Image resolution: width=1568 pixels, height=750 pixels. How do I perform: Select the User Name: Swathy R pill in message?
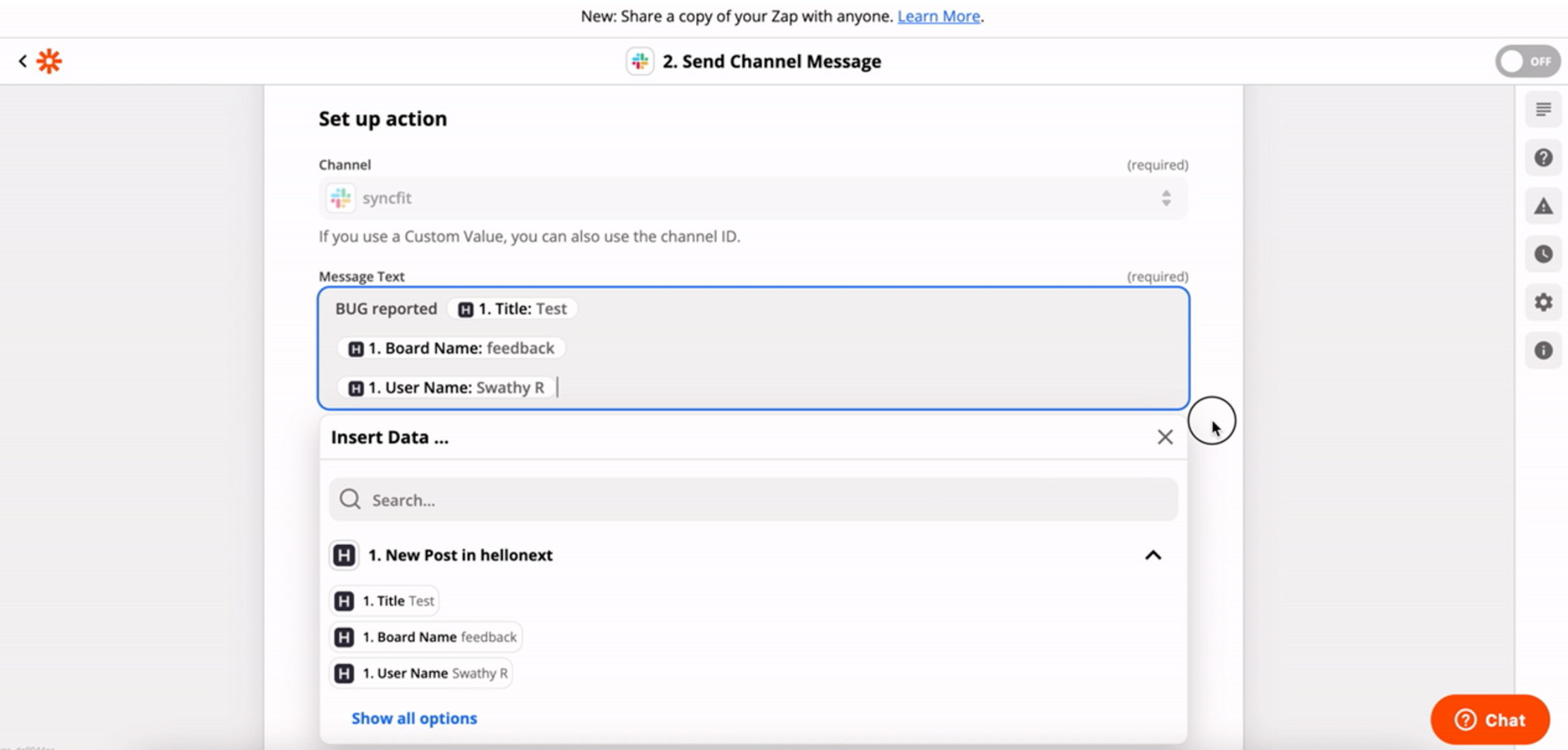pyautogui.click(x=446, y=388)
